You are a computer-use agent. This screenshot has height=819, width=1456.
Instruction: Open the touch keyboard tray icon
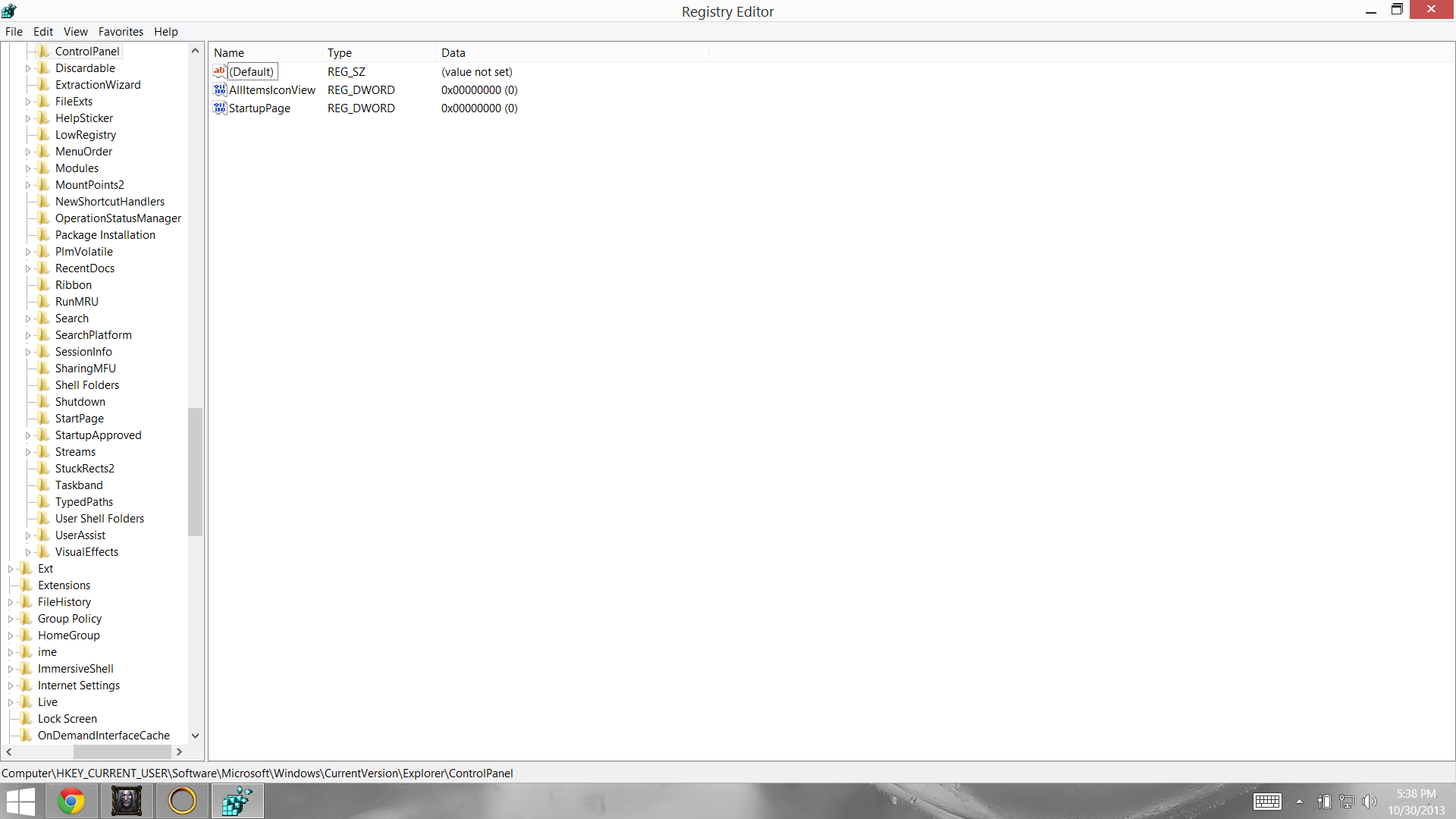[1267, 802]
